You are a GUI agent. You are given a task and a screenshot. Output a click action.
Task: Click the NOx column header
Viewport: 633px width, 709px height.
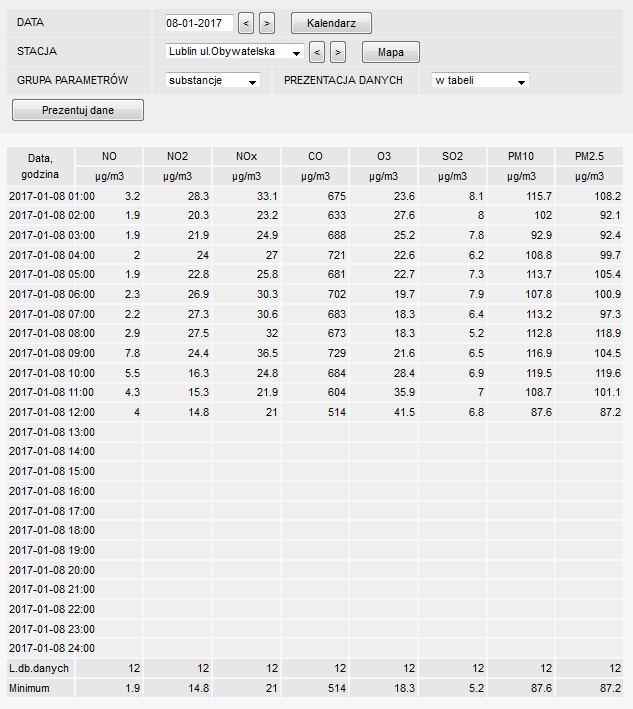[x=246, y=156]
